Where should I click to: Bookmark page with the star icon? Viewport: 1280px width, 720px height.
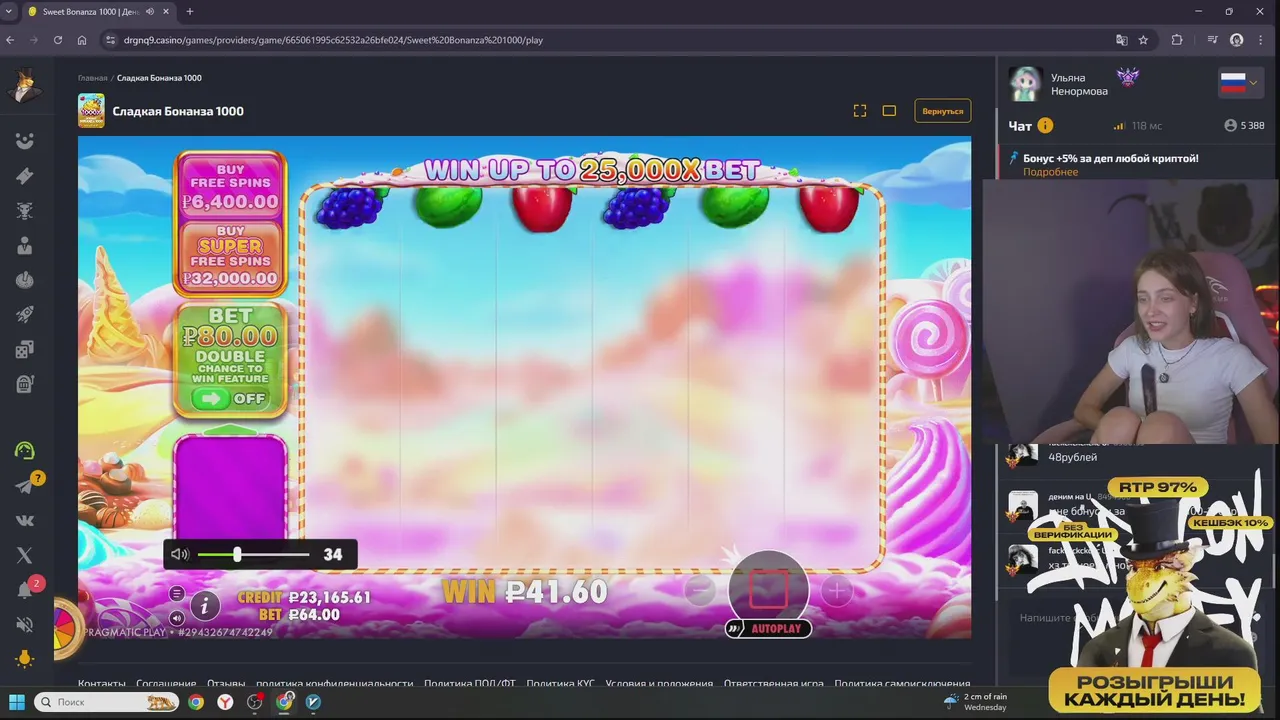1143,40
